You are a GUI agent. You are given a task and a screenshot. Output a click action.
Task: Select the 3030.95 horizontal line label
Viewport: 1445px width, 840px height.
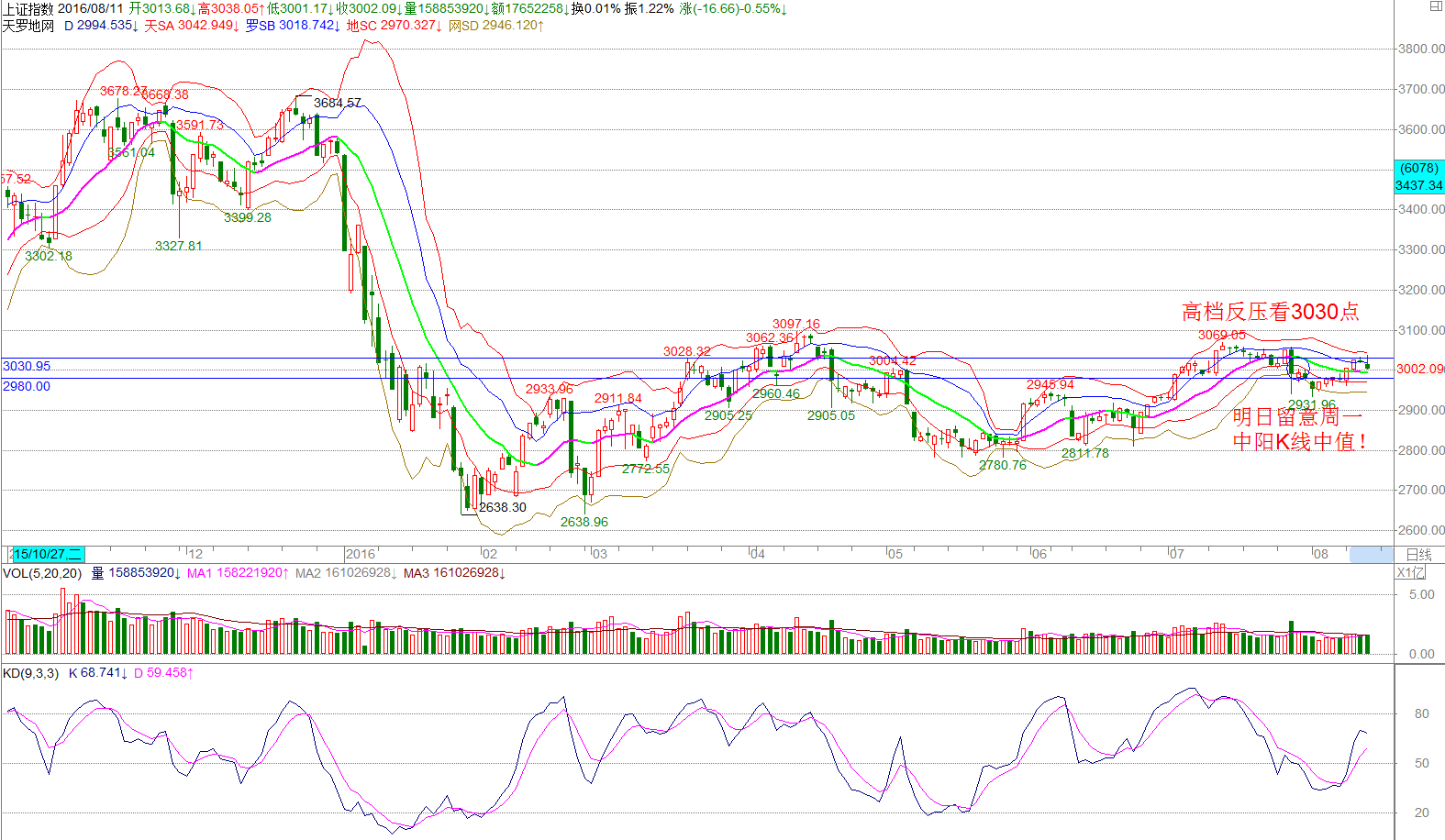(27, 366)
